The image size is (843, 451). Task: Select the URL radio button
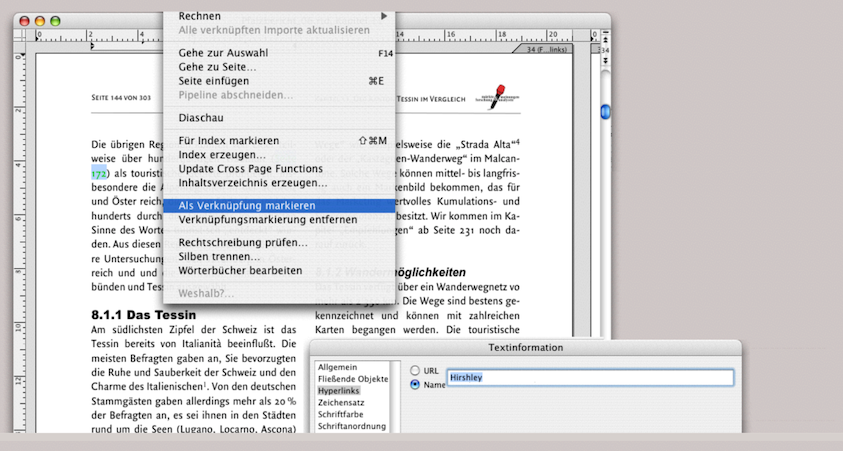point(416,370)
